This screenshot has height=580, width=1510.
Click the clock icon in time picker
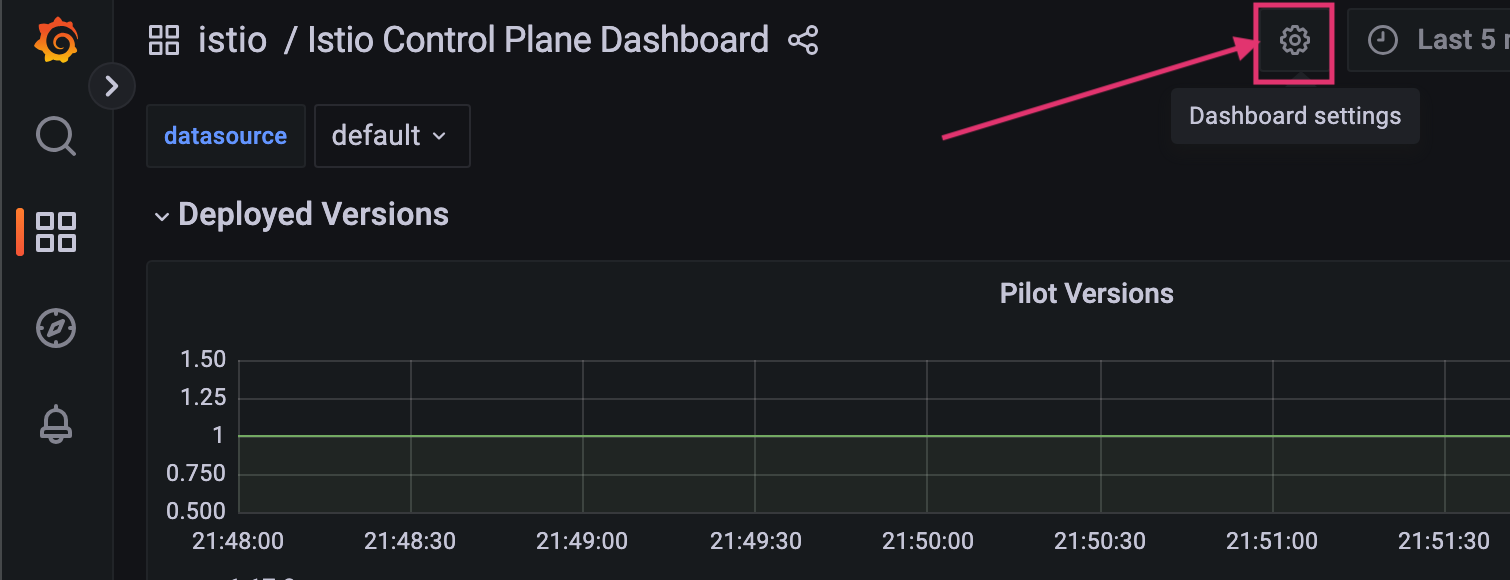click(1382, 41)
